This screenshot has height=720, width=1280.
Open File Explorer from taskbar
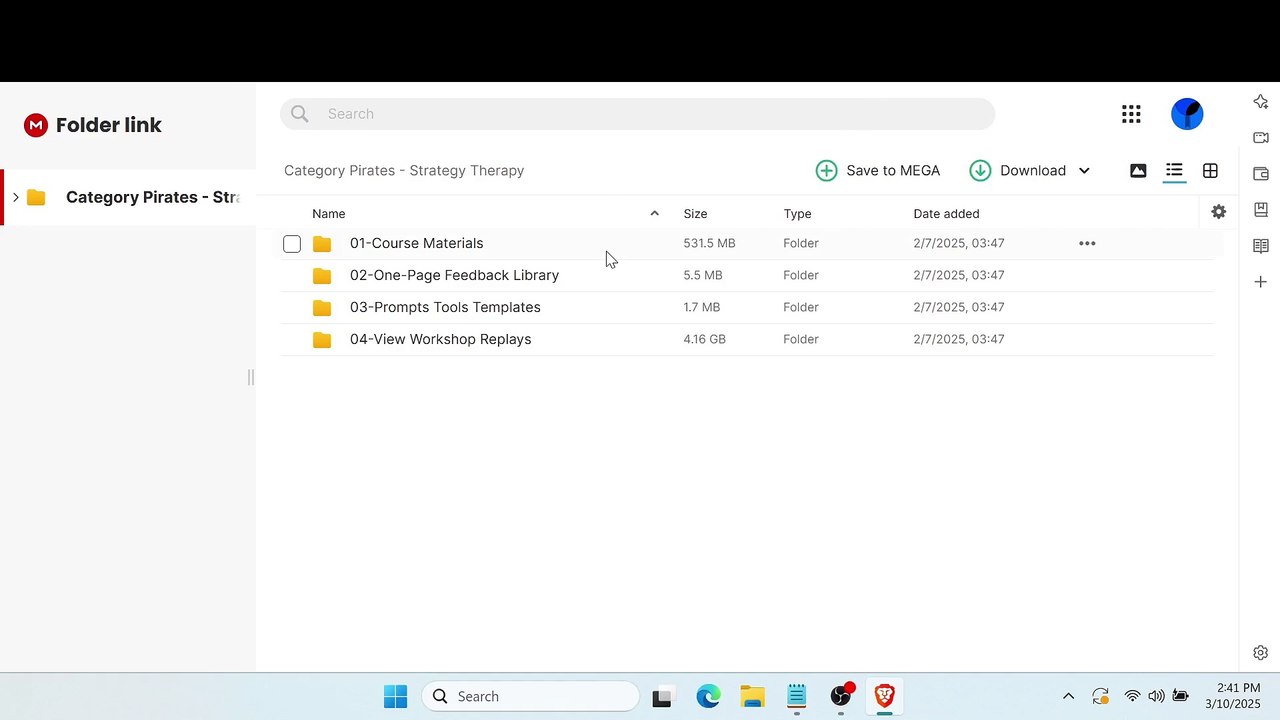[x=752, y=696]
